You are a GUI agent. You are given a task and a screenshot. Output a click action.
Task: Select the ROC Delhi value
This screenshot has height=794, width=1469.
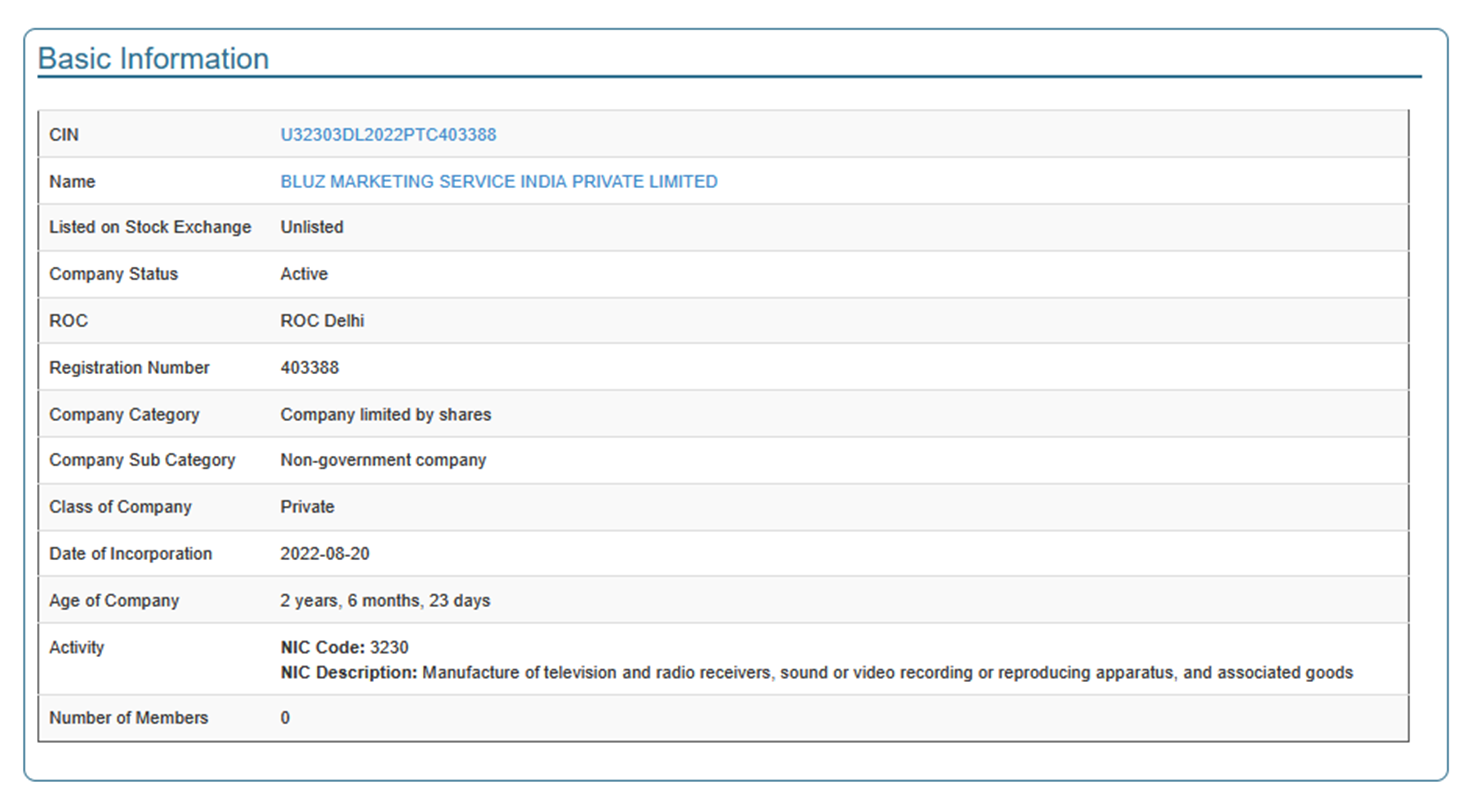tap(322, 321)
